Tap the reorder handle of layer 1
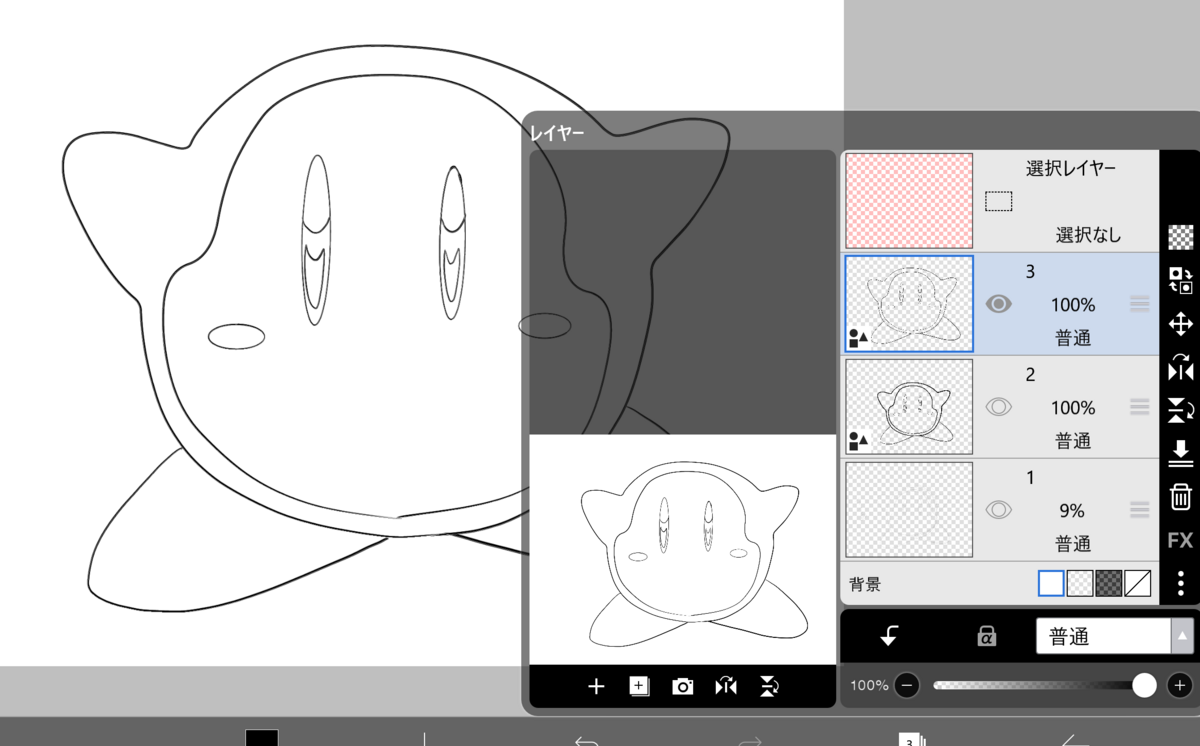Image resolution: width=1200 pixels, height=746 pixels. 1139,510
